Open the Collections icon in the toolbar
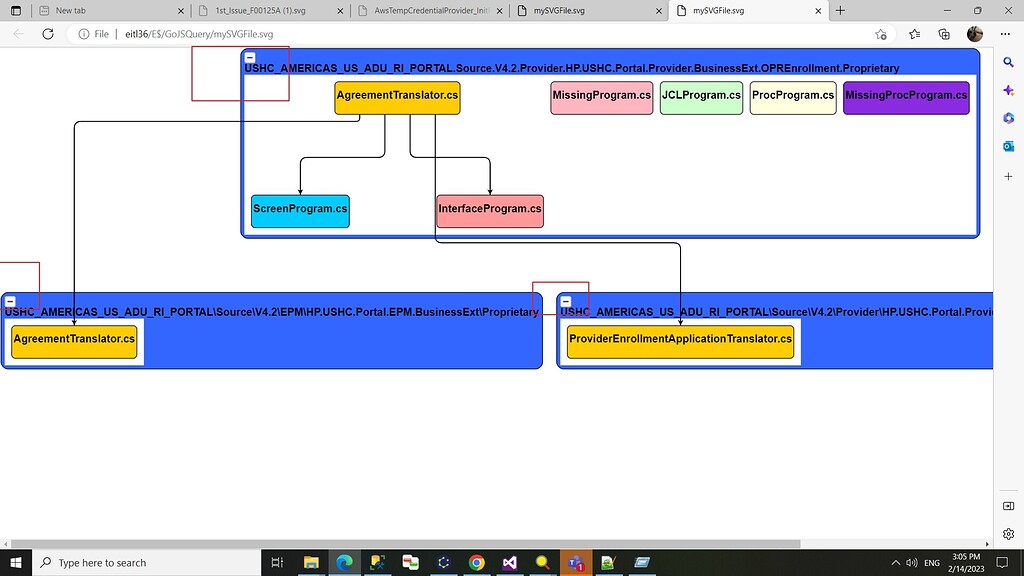The height and width of the screenshot is (576, 1024). [943, 33]
